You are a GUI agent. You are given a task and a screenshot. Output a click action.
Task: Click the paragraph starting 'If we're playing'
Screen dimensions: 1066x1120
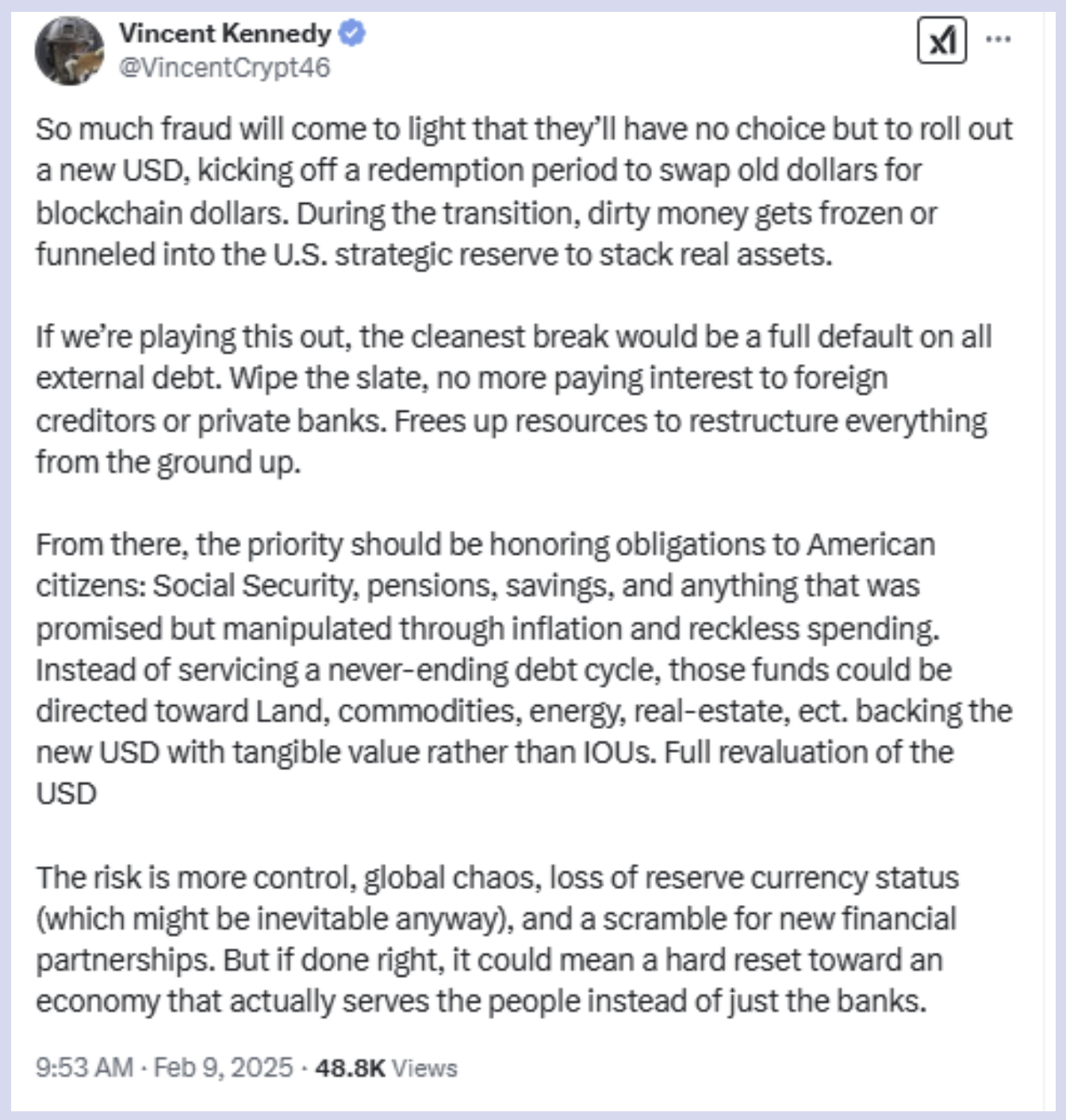point(512,399)
